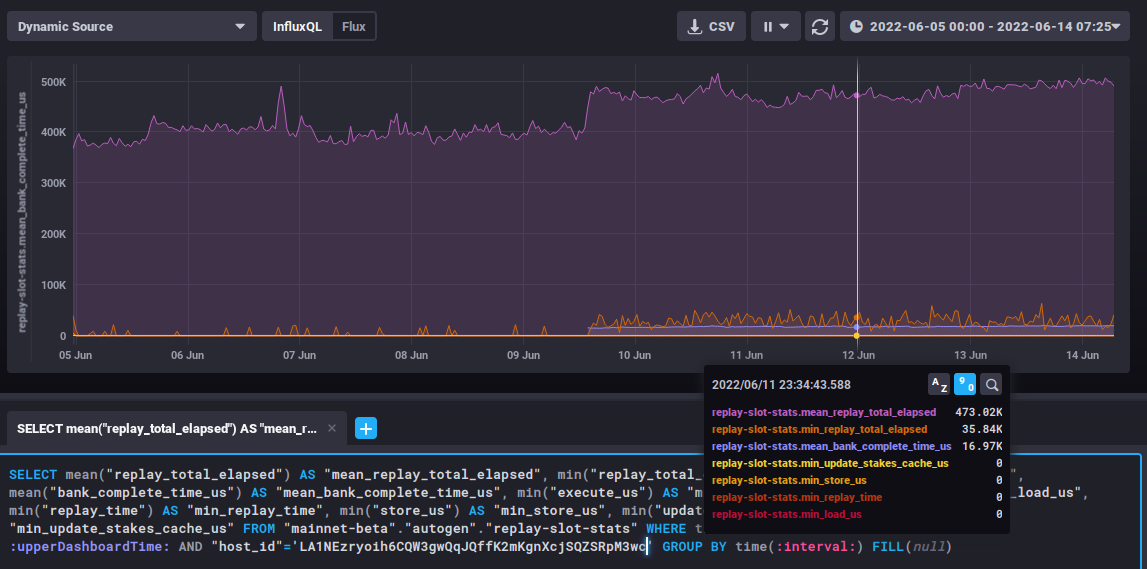This screenshot has height=569, width=1147.
Task: Close the SELECT mean query tab
Action: coord(332,429)
